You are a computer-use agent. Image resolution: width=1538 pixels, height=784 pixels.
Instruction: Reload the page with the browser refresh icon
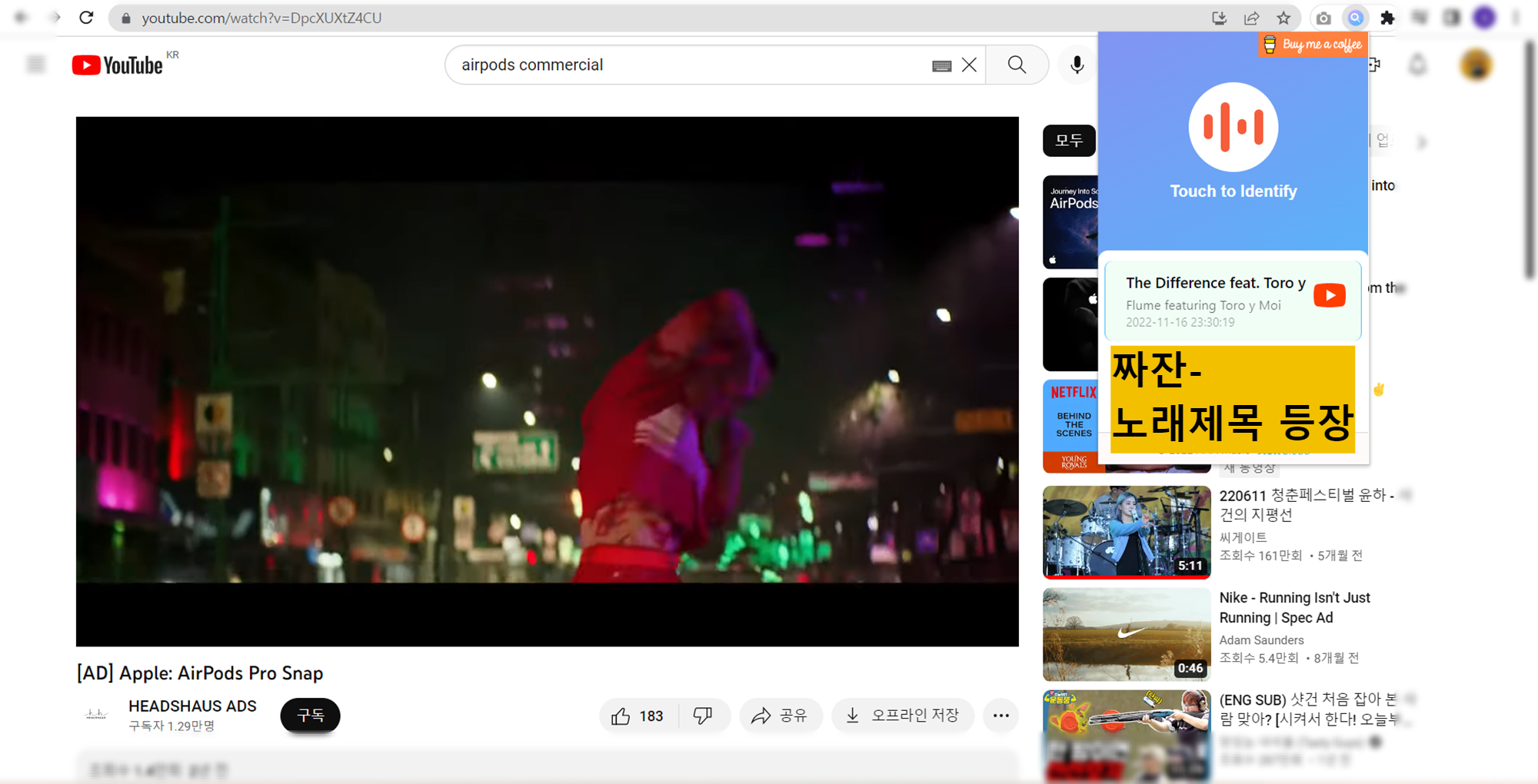(86, 18)
